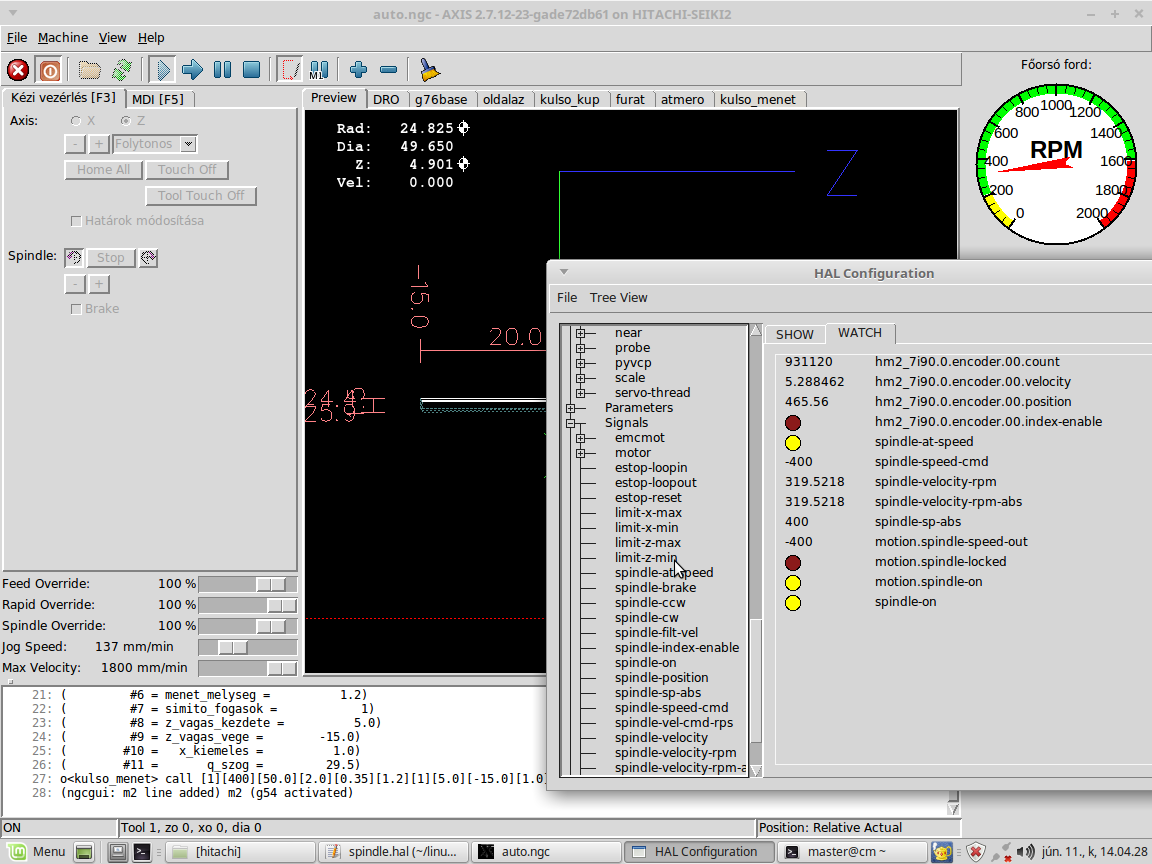The image size is (1152, 864).
Task: Clear live plot with broom icon
Action: tap(429, 70)
